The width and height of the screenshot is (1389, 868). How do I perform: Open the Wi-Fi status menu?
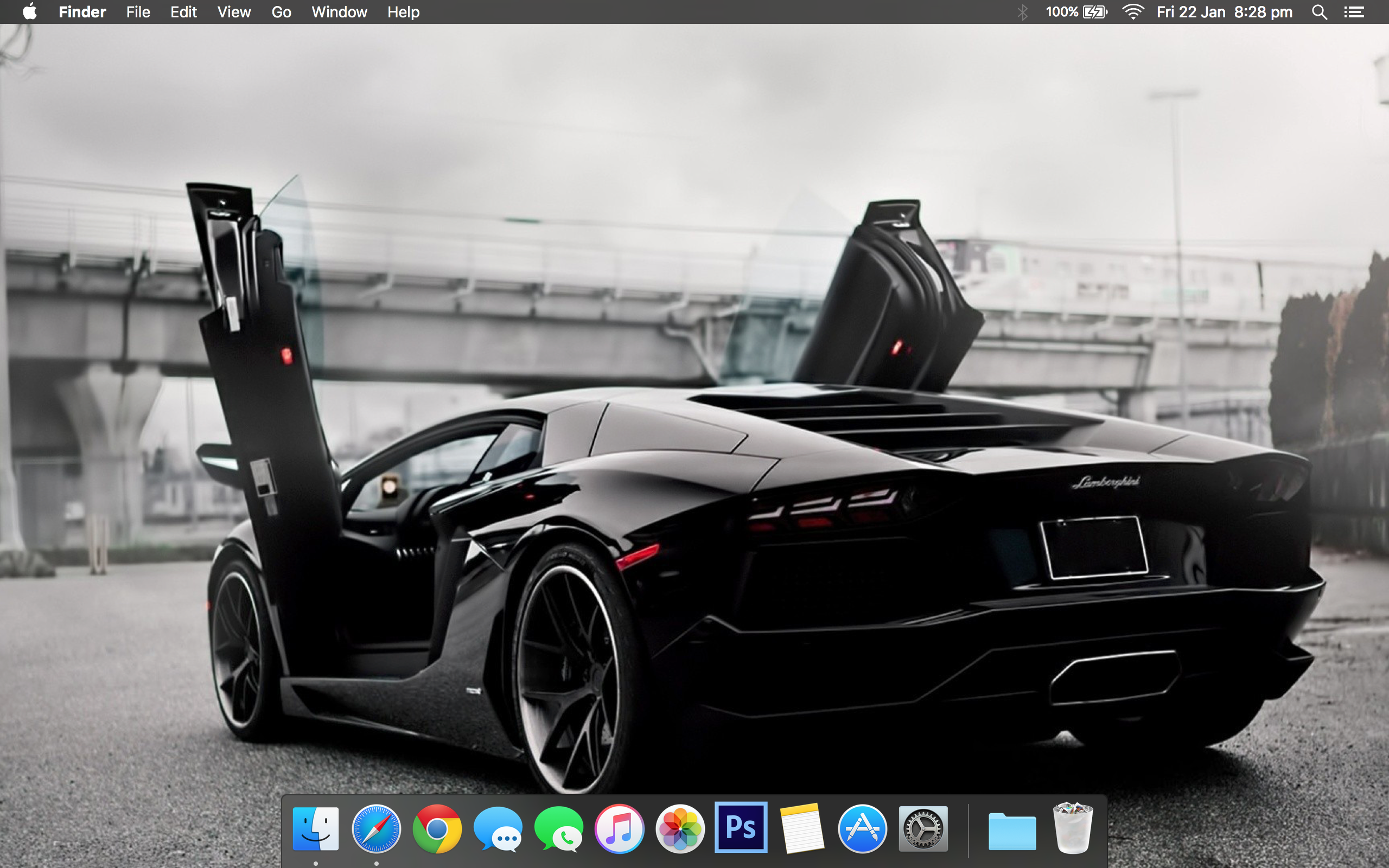1133,11
